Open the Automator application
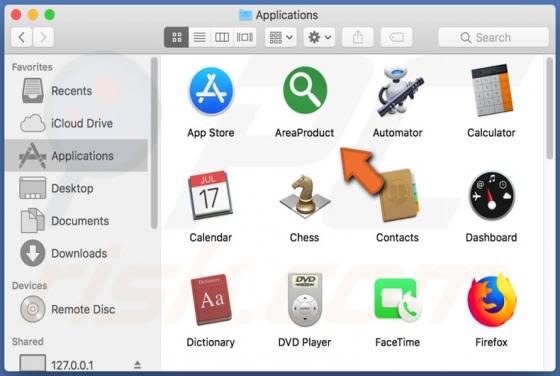 tap(400, 92)
